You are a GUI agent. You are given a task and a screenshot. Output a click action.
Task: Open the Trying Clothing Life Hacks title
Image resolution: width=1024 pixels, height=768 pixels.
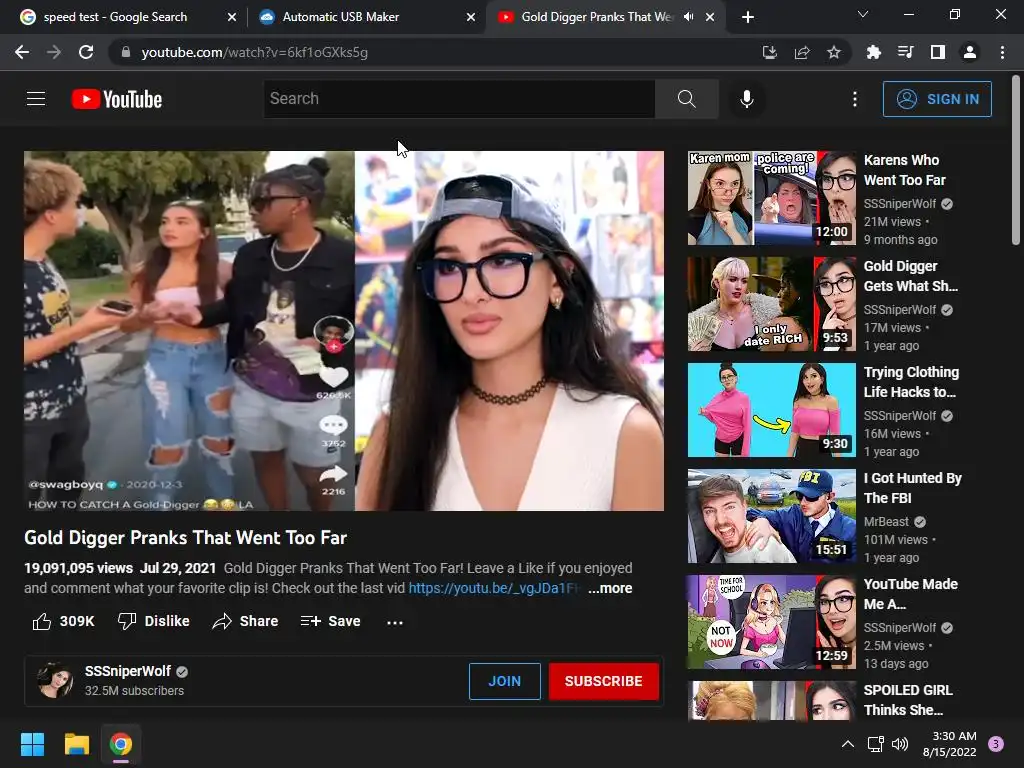pyautogui.click(x=911, y=382)
